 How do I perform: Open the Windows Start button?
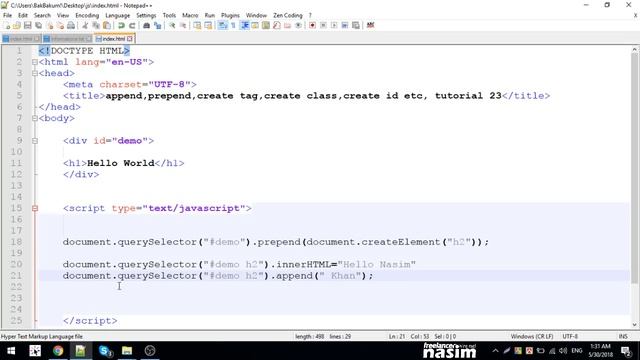(11, 351)
